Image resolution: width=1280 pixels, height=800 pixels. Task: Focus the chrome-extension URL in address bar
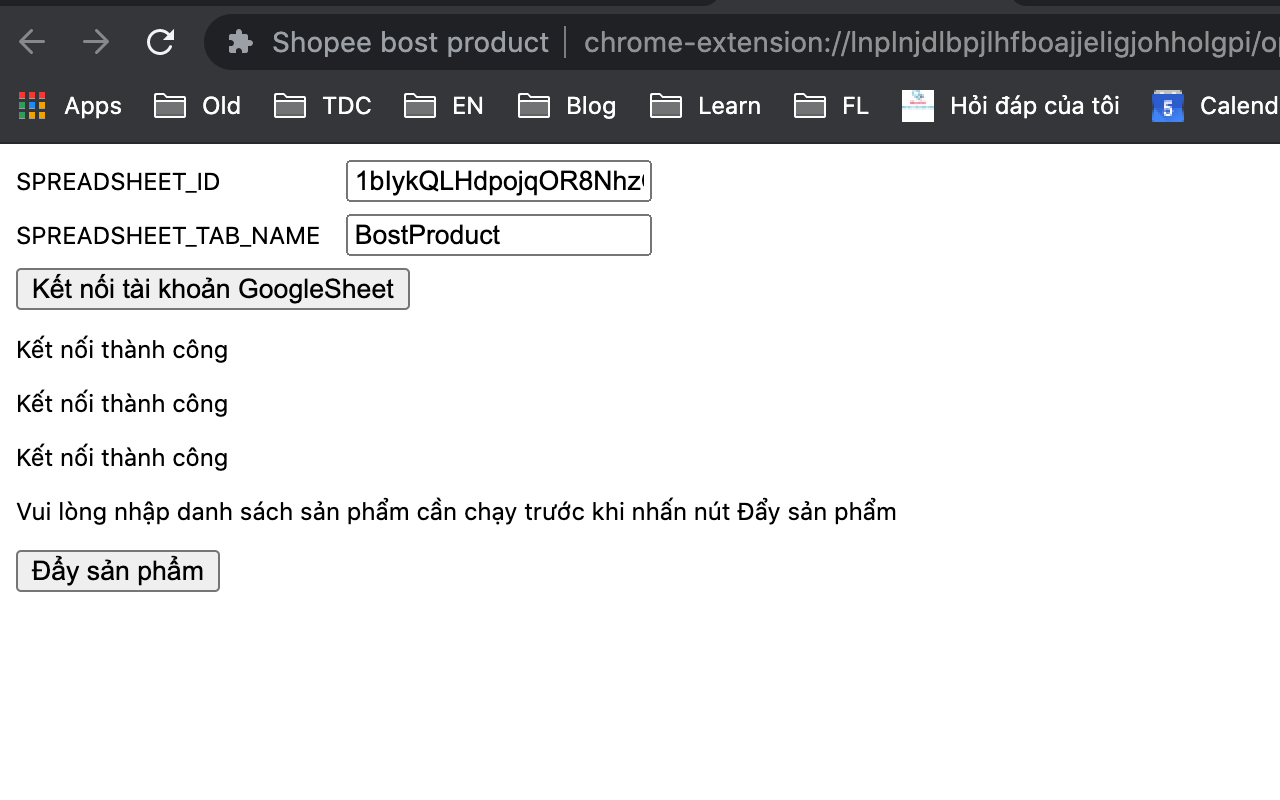[x=931, y=42]
